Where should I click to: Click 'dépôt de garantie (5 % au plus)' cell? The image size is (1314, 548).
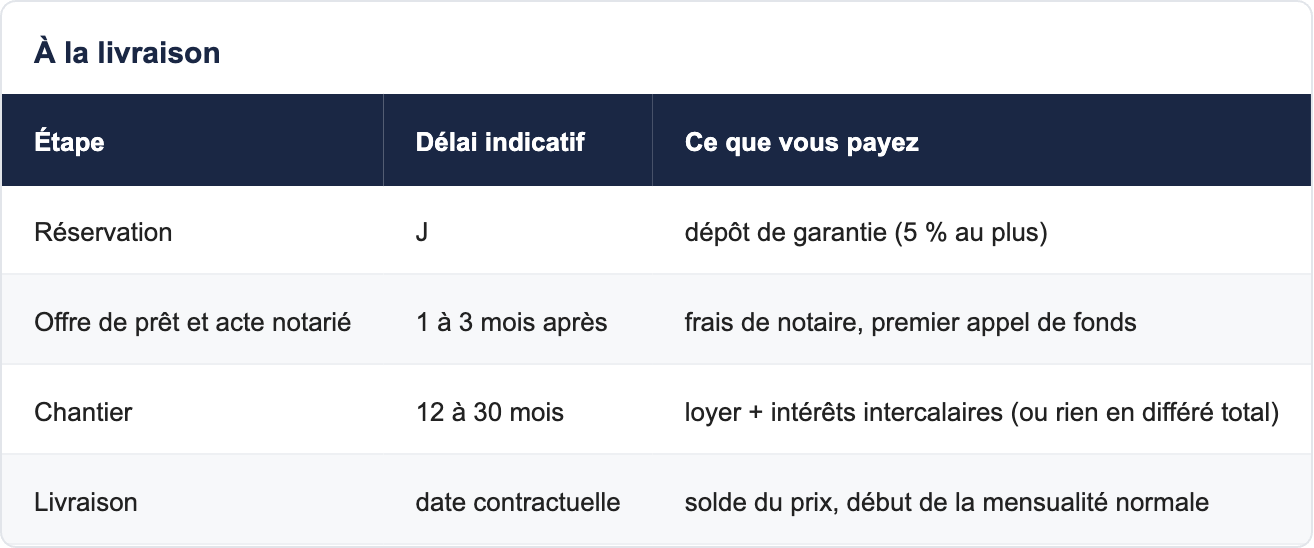(x=866, y=232)
